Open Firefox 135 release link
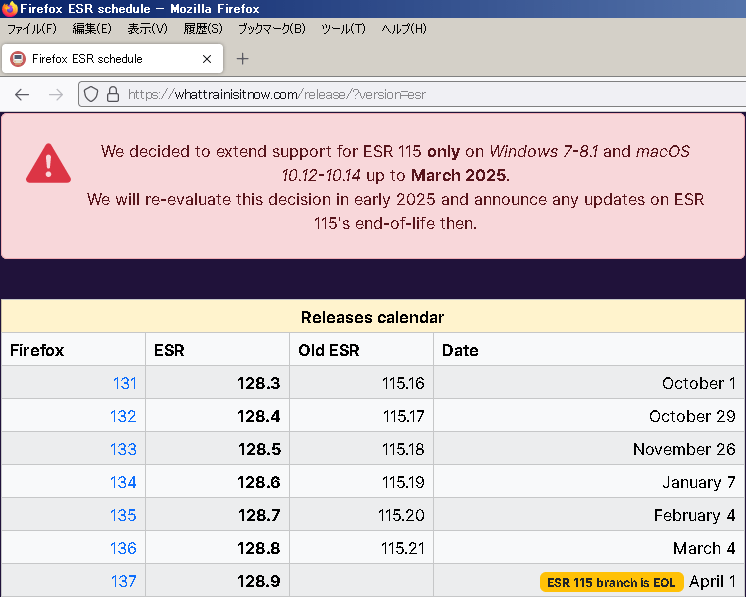Image resolution: width=746 pixels, height=597 pixels. point(123,515)
